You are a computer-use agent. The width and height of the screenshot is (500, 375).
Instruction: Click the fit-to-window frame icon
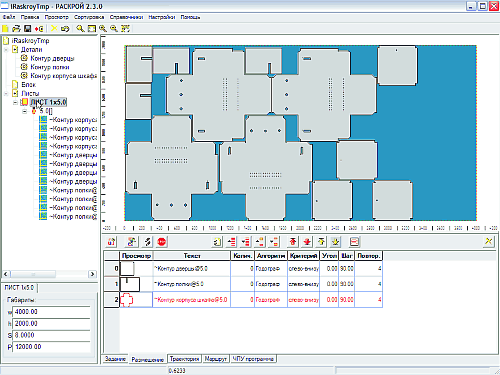tap(92, 29)
